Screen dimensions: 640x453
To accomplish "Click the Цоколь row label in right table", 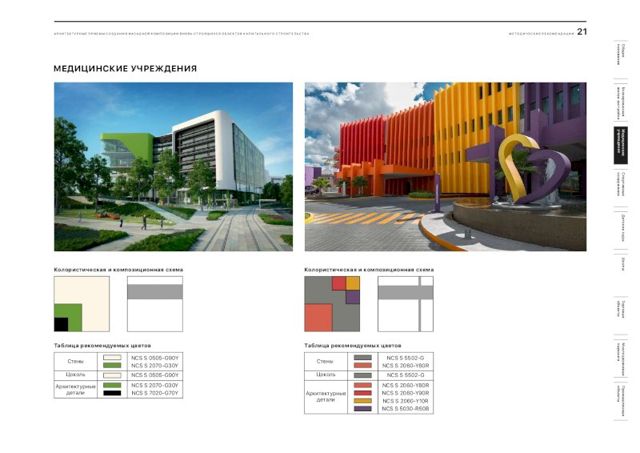I will coord(326,374).
